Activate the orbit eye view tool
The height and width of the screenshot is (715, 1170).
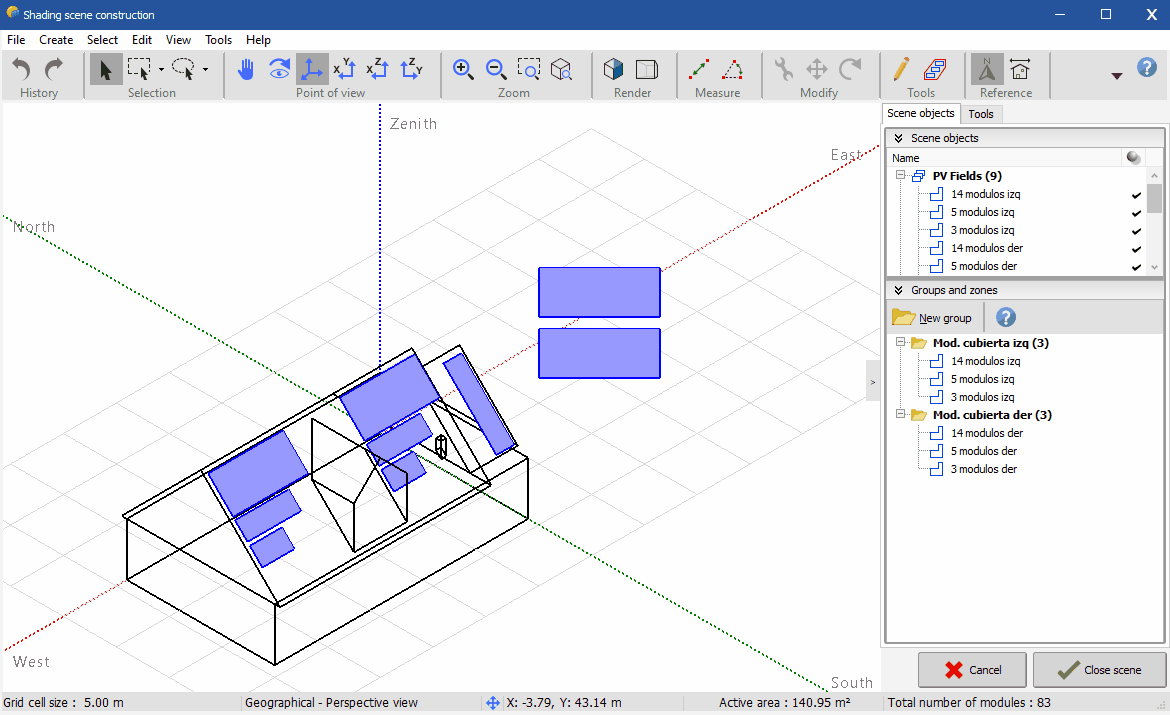coord(279,69)
